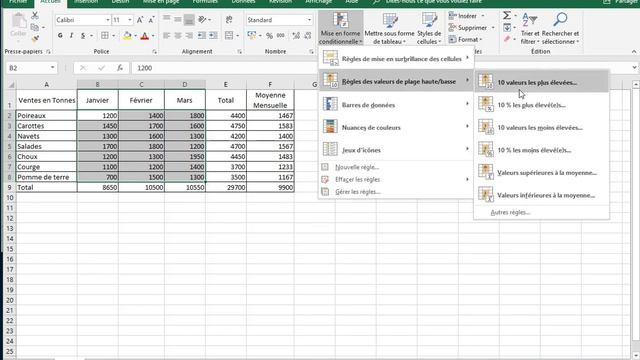The height and width of the screenshot is (360, 640).
Task: Click the add decimal place icon
Action: click(x=296, y=36)
